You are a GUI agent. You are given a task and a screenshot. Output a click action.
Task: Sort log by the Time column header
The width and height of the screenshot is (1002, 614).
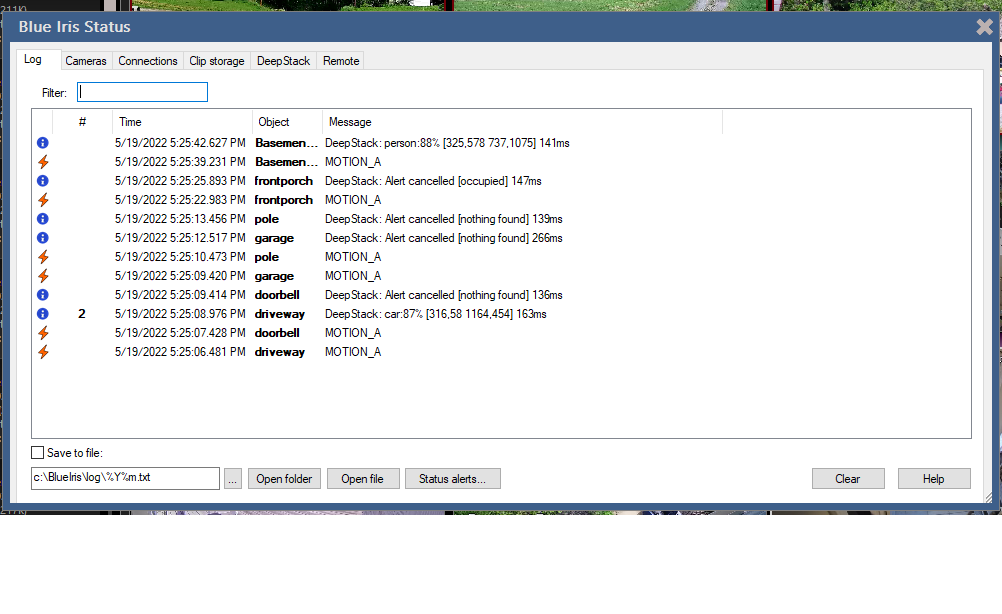[x=182, y=122]
